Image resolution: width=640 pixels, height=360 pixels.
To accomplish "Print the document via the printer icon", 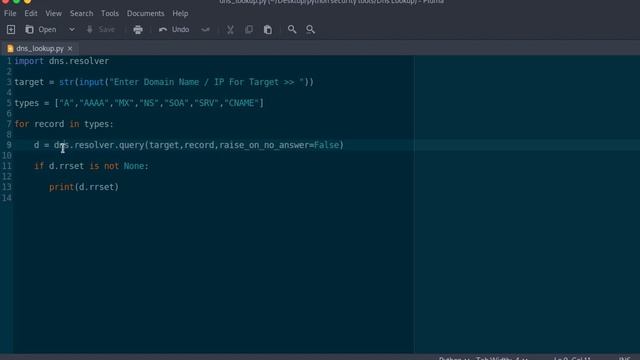I will click(x=138, y=29).
